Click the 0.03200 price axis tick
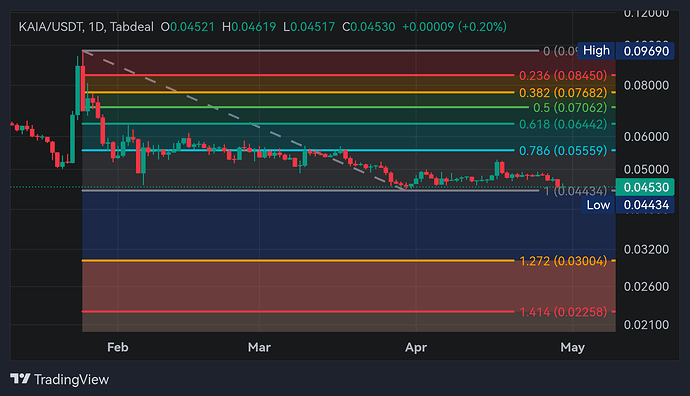Viewport: 690px width, 396px height. [646, 249]
